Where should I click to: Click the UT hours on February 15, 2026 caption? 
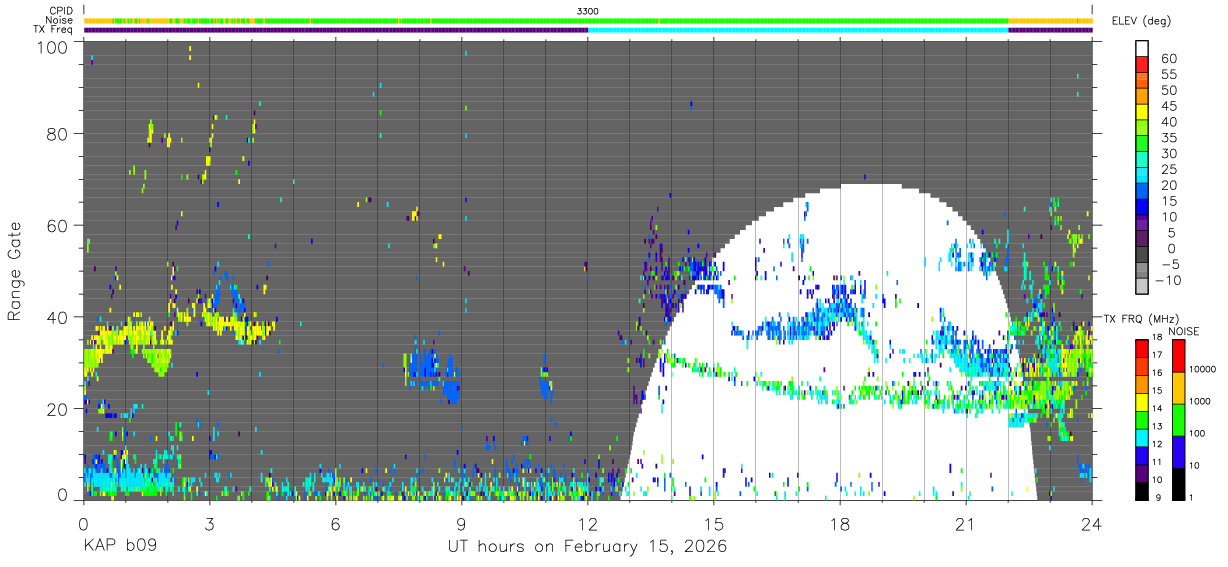[x=586, y=547]
